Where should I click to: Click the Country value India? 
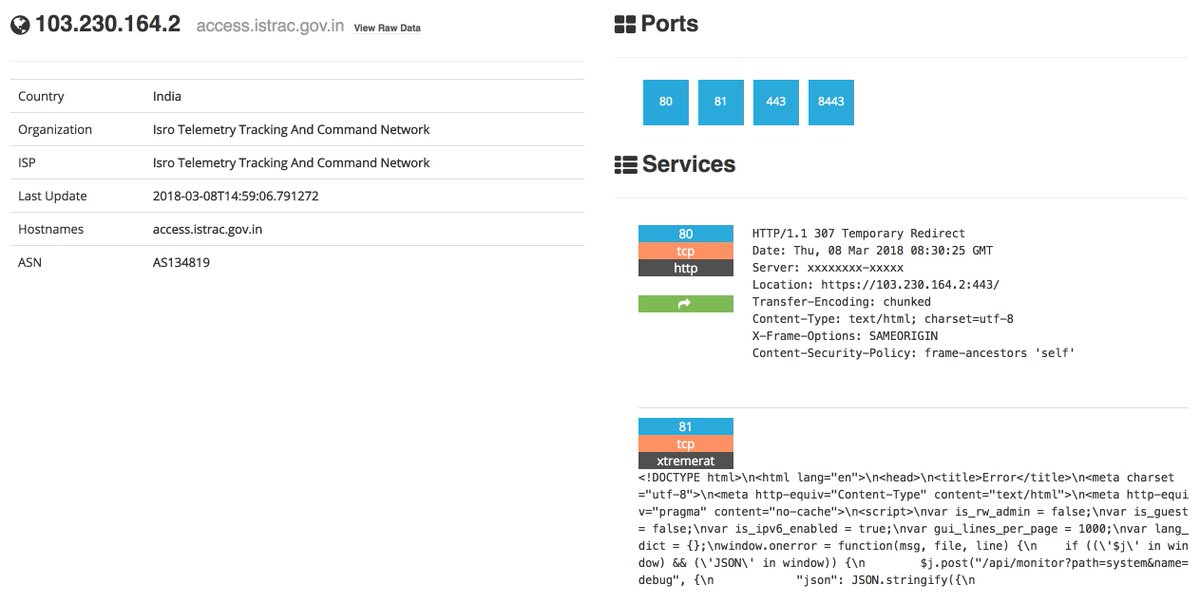pos(167,97)
